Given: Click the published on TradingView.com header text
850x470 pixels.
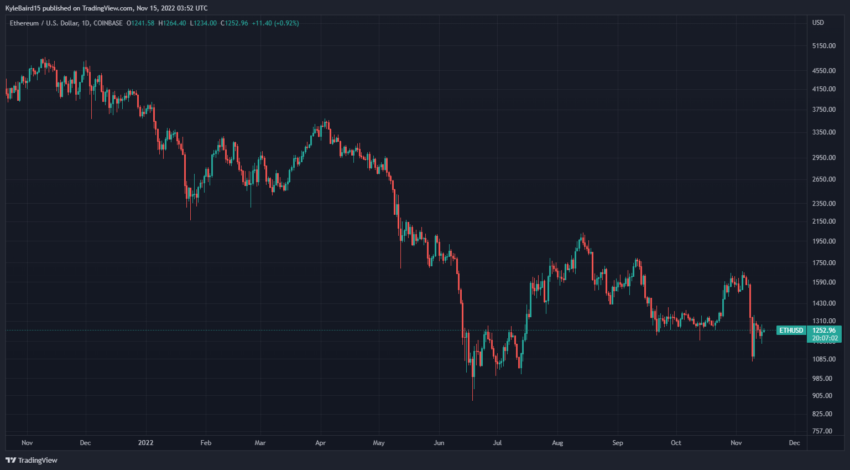Looking at the screenshot, I should 88,8.
